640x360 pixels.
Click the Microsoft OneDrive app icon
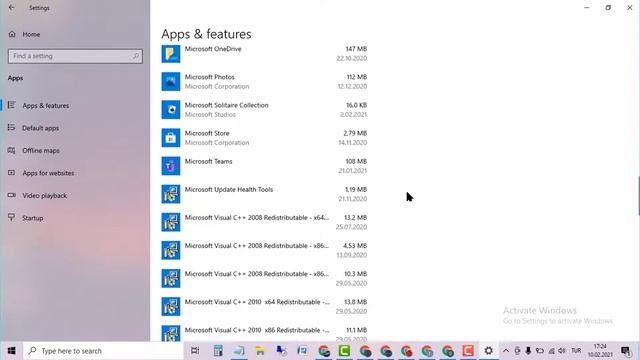[x=171, y=53]
